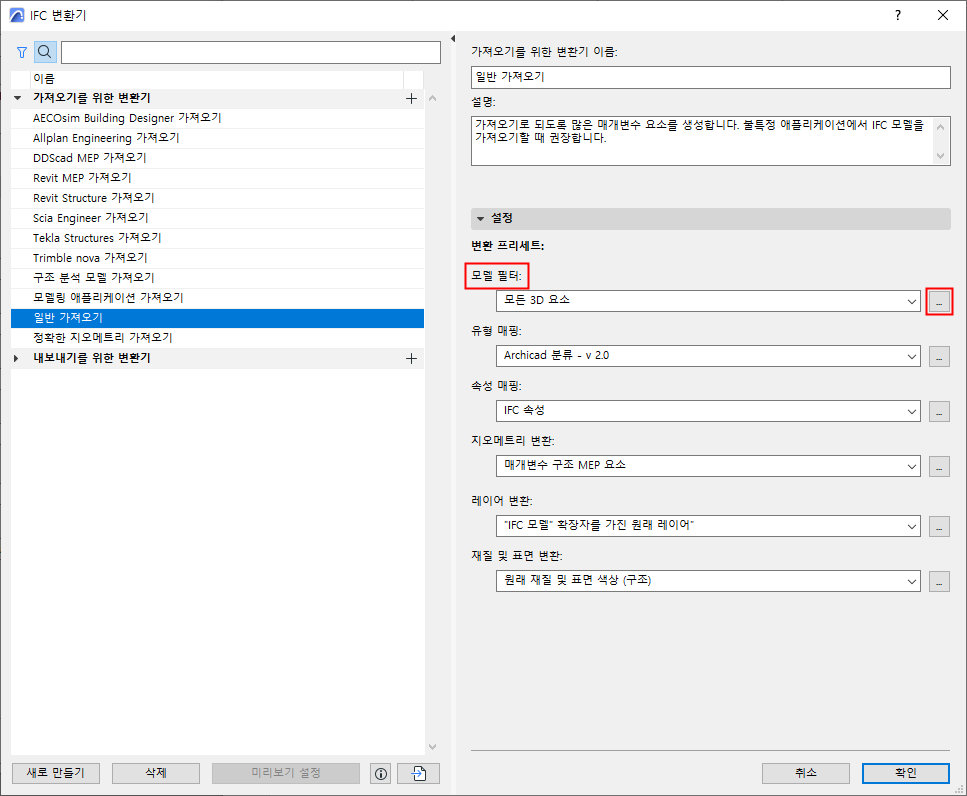Click the export translator icon button
The width and height of the screenshot is (967, 796).
click(419, 774)
